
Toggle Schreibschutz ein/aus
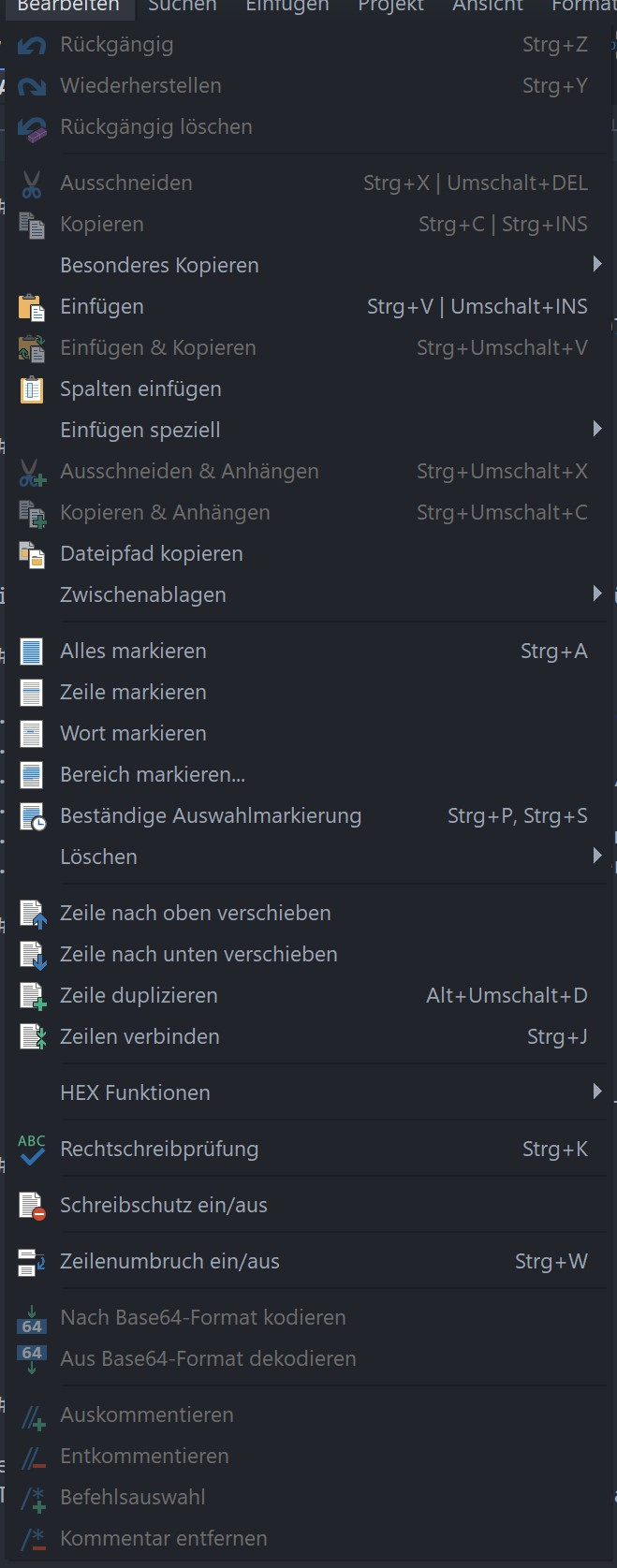point(307,1206)
